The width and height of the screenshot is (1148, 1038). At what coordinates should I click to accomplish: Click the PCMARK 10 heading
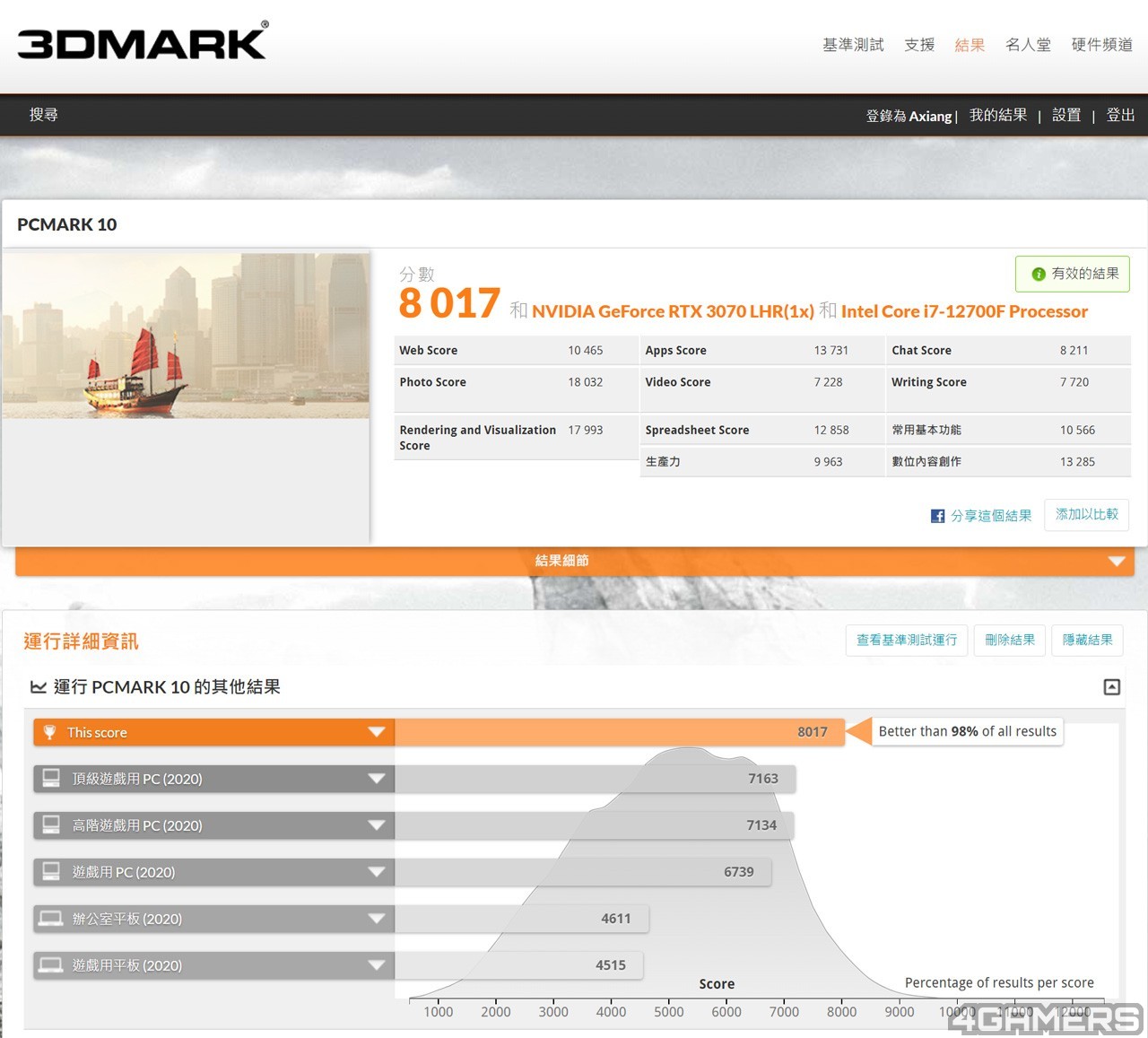(x=67, y=224)
